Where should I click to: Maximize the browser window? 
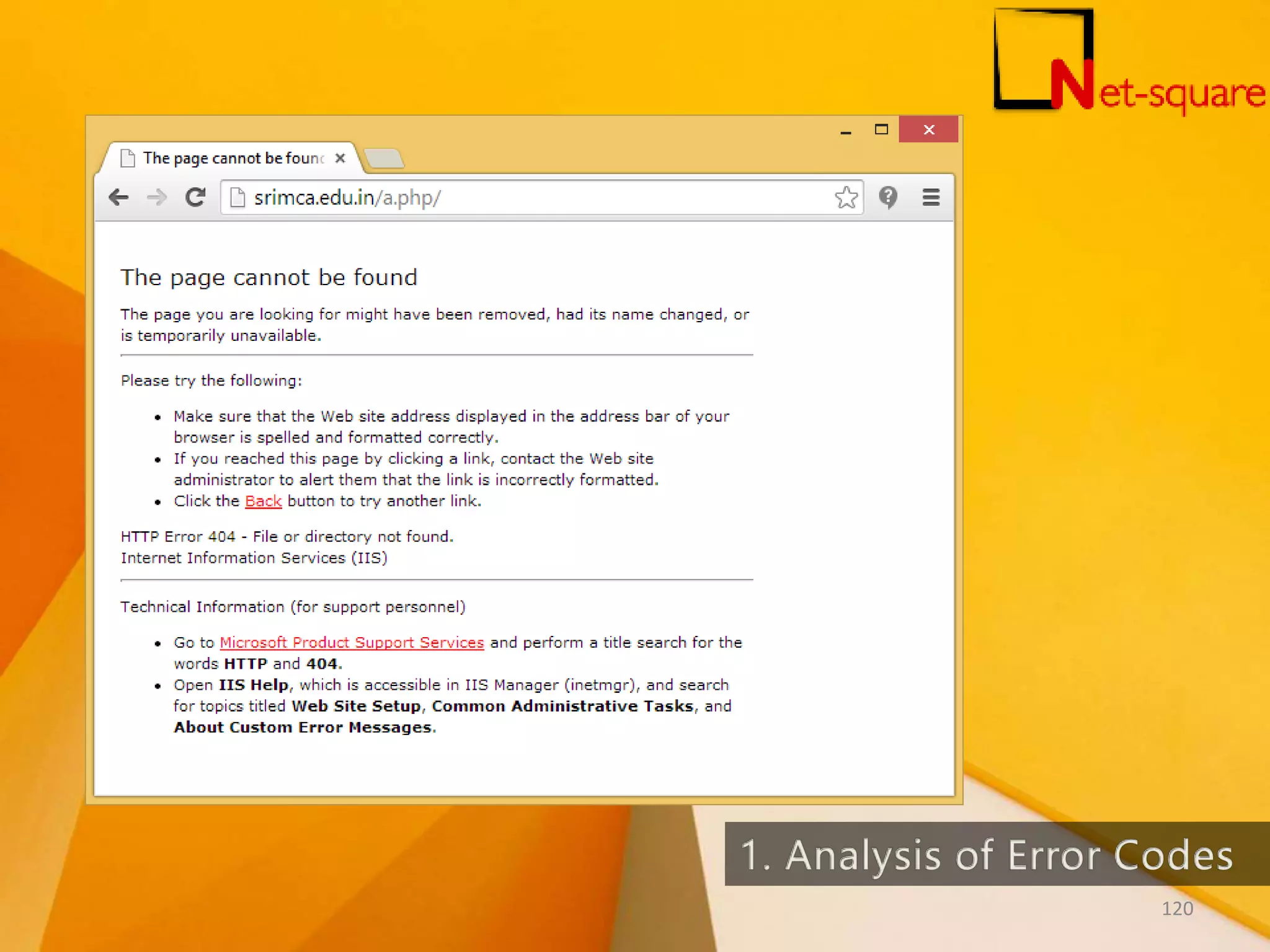(881, 130)
